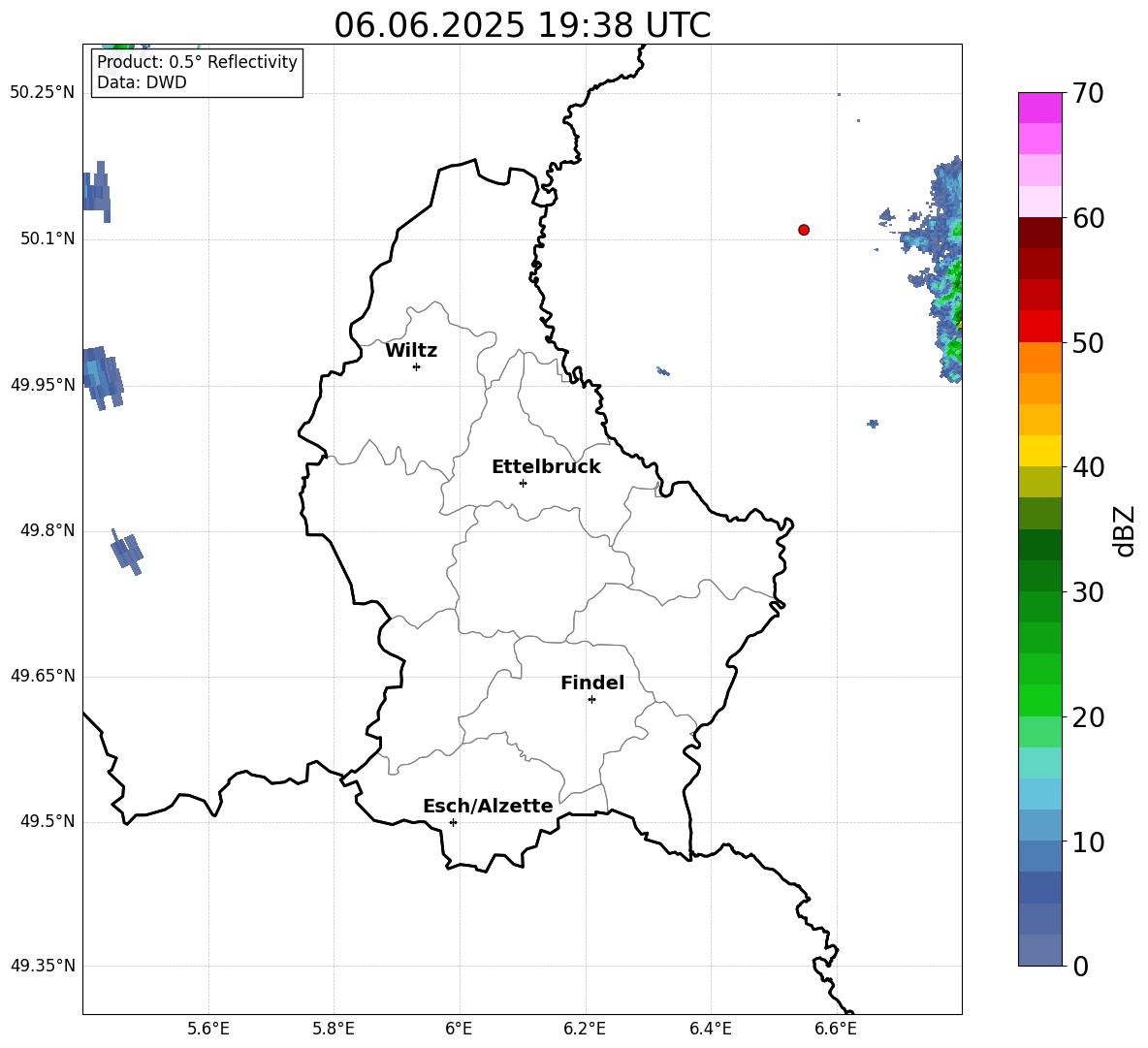This screenshot has height=1048, width=1148.
Task: Click the yellow colorbar segment at 40
Action: click(1039, 451)
